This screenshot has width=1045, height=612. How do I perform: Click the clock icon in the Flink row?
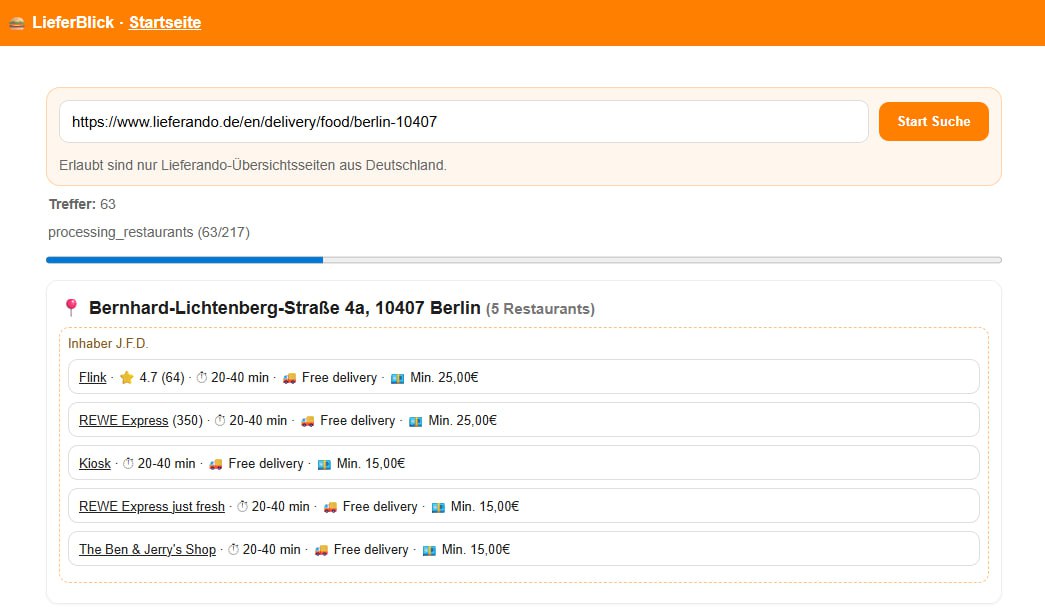tap(202, 378)
